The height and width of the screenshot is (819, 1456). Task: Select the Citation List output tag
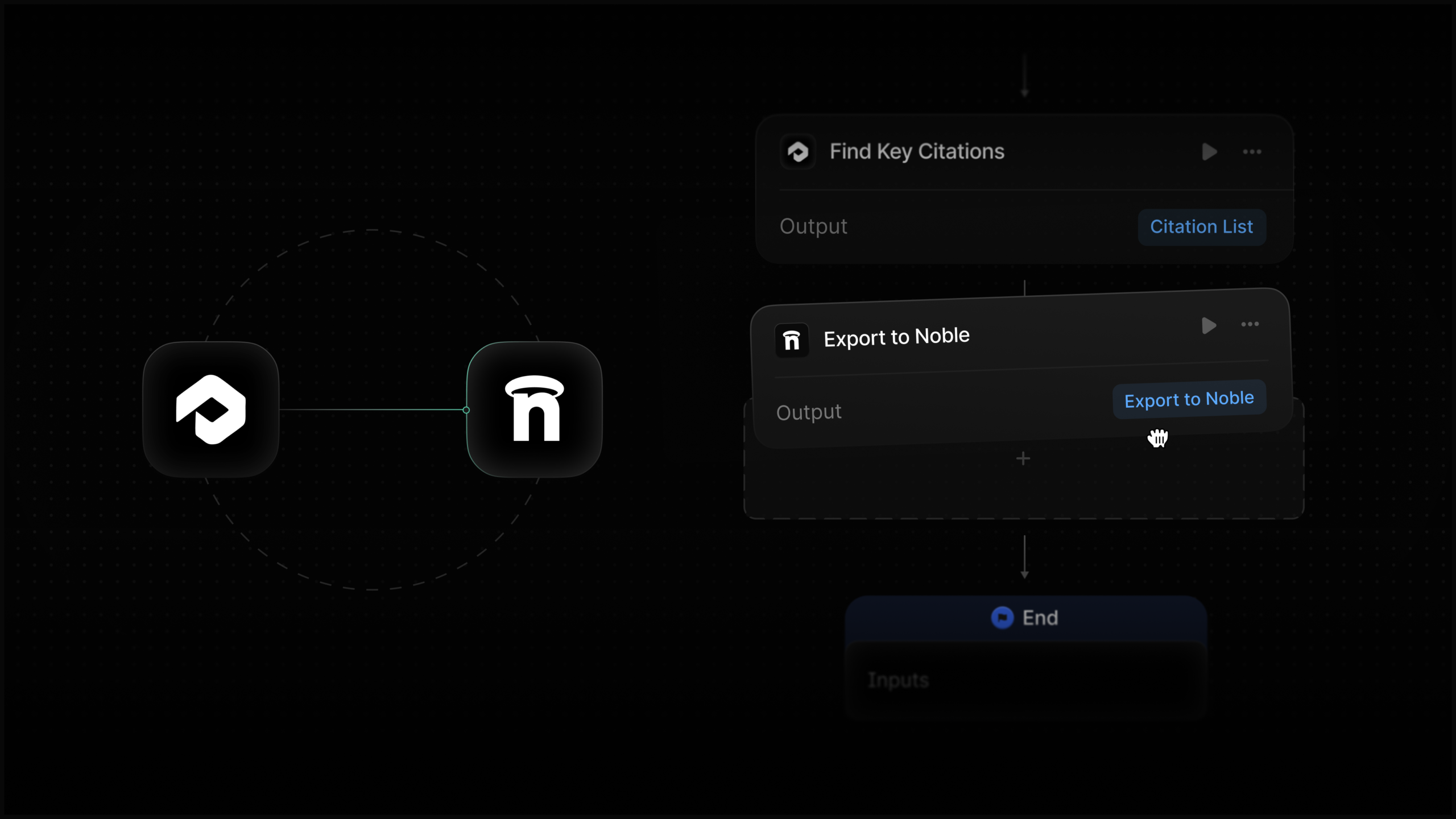click(1202, 227)
